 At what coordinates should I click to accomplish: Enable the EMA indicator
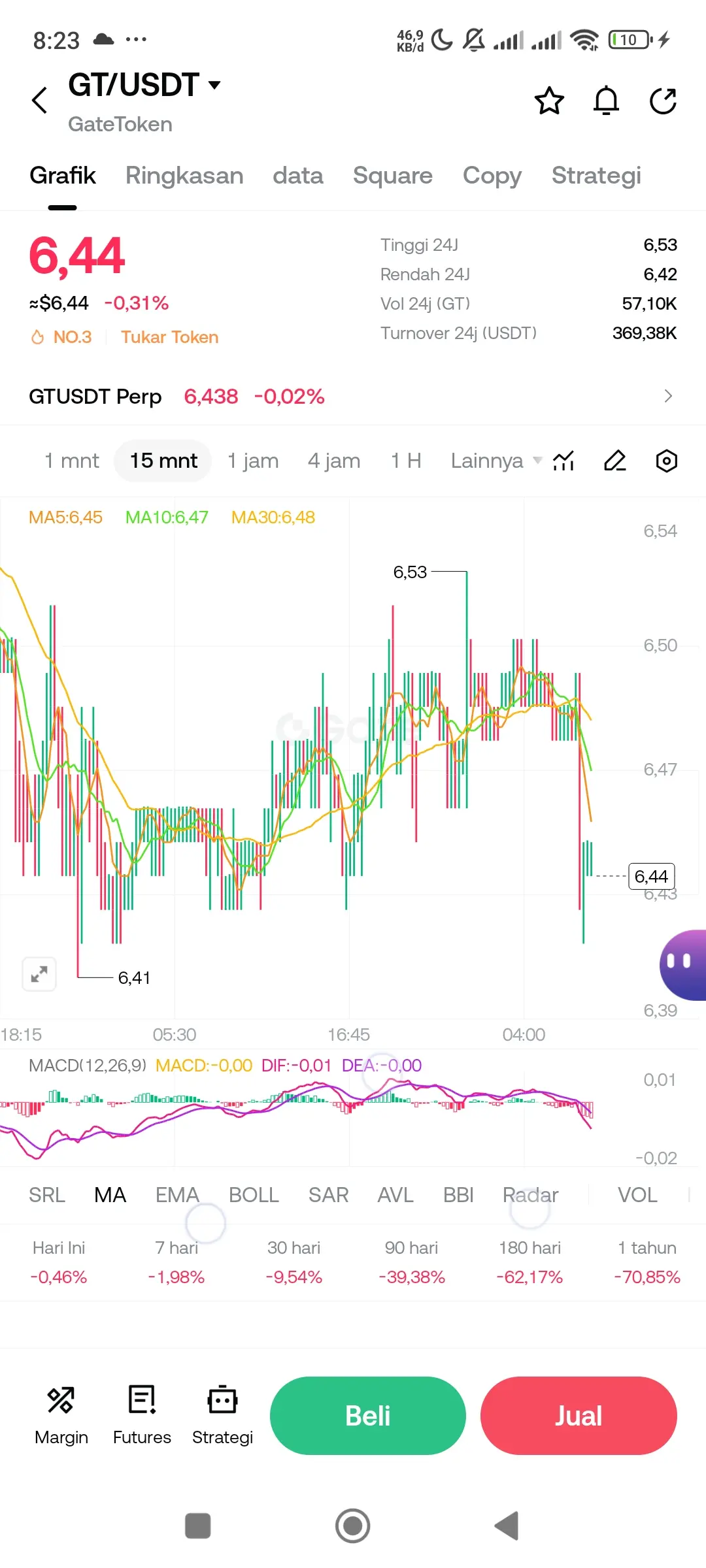[x=177, y=1195]
